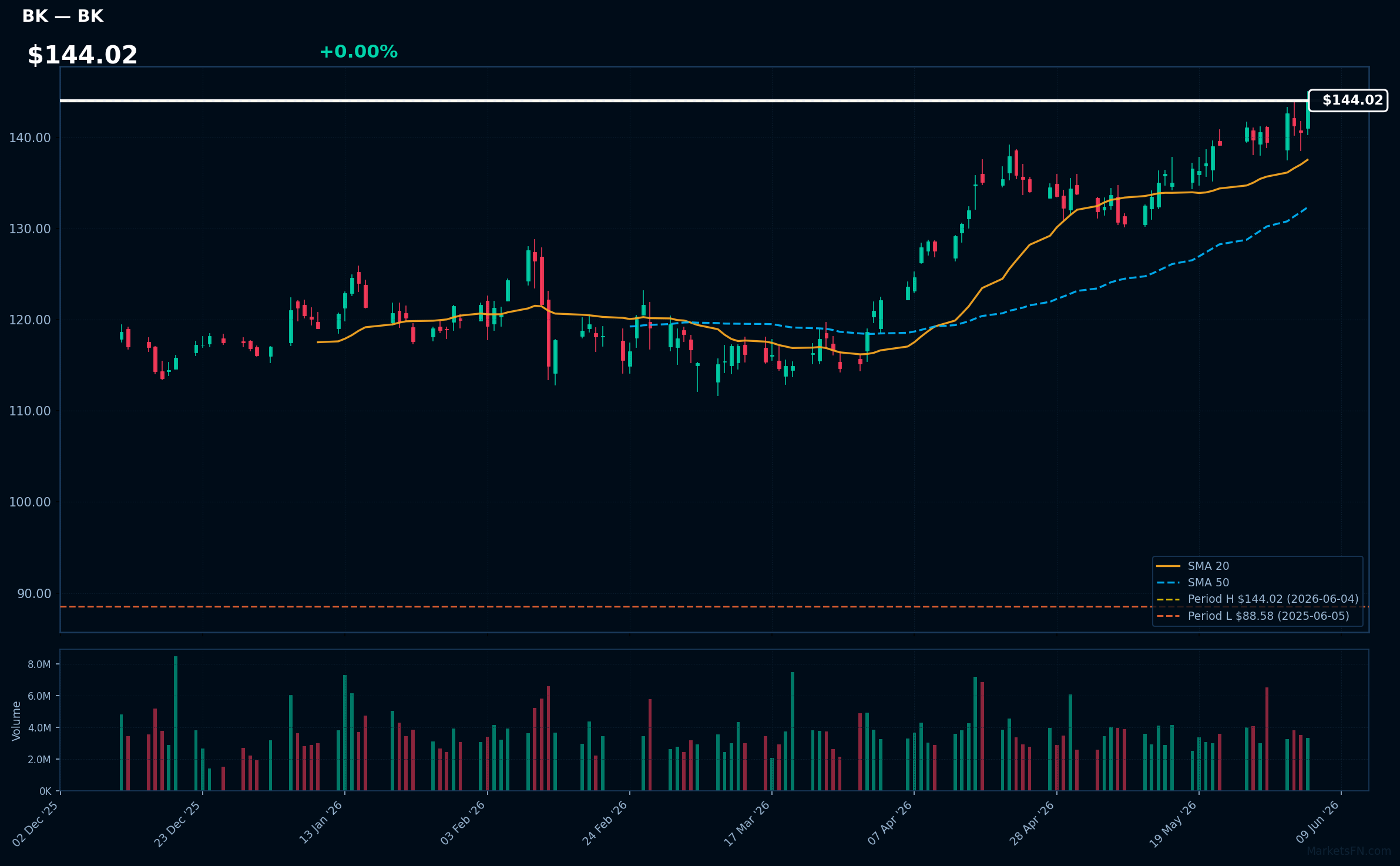Click the BK — BK chart title
This screenshot has height=866, width=1400.
(63, 16)
